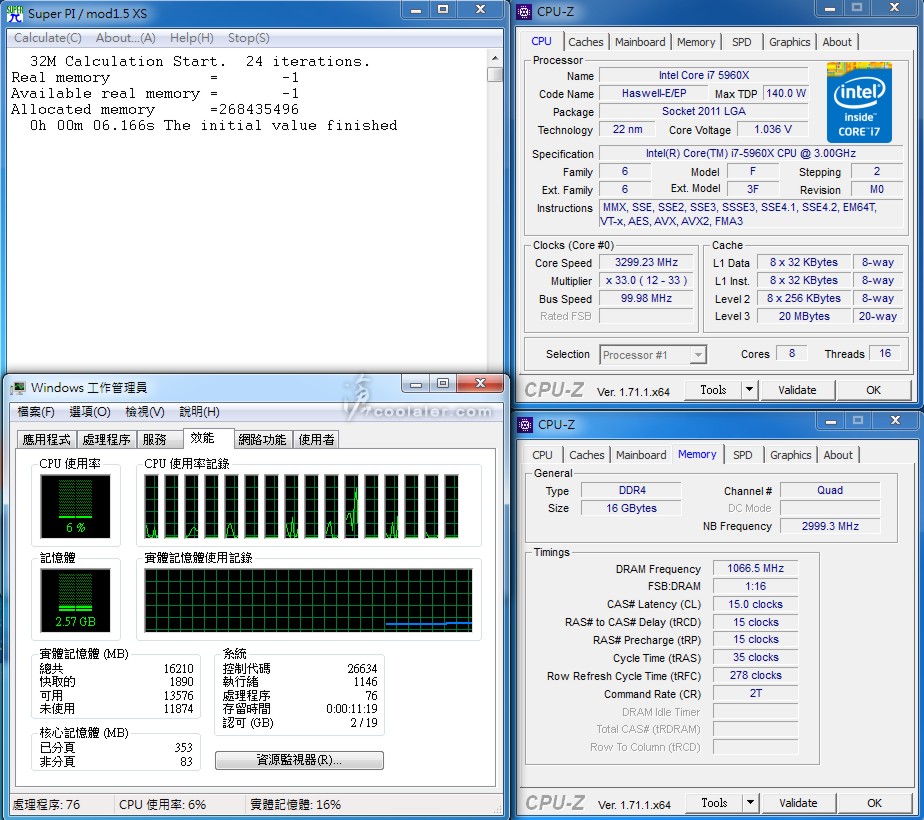Click the NB Frequency 2999.3 MHz value
Image resolution: width=924 pixels, height=820 pixels.
pos(830,526)
